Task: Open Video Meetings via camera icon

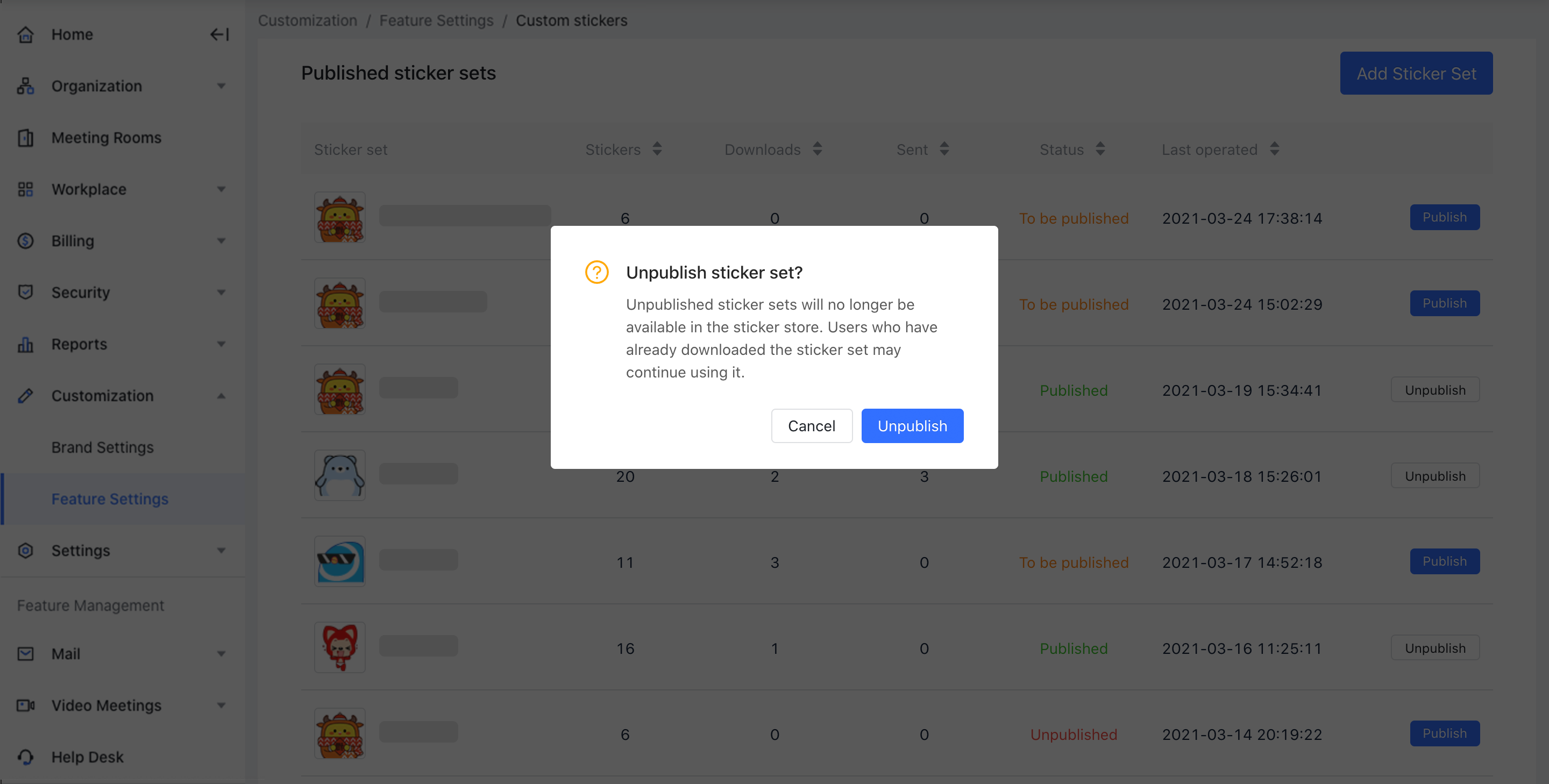Action: pos(25,704)
